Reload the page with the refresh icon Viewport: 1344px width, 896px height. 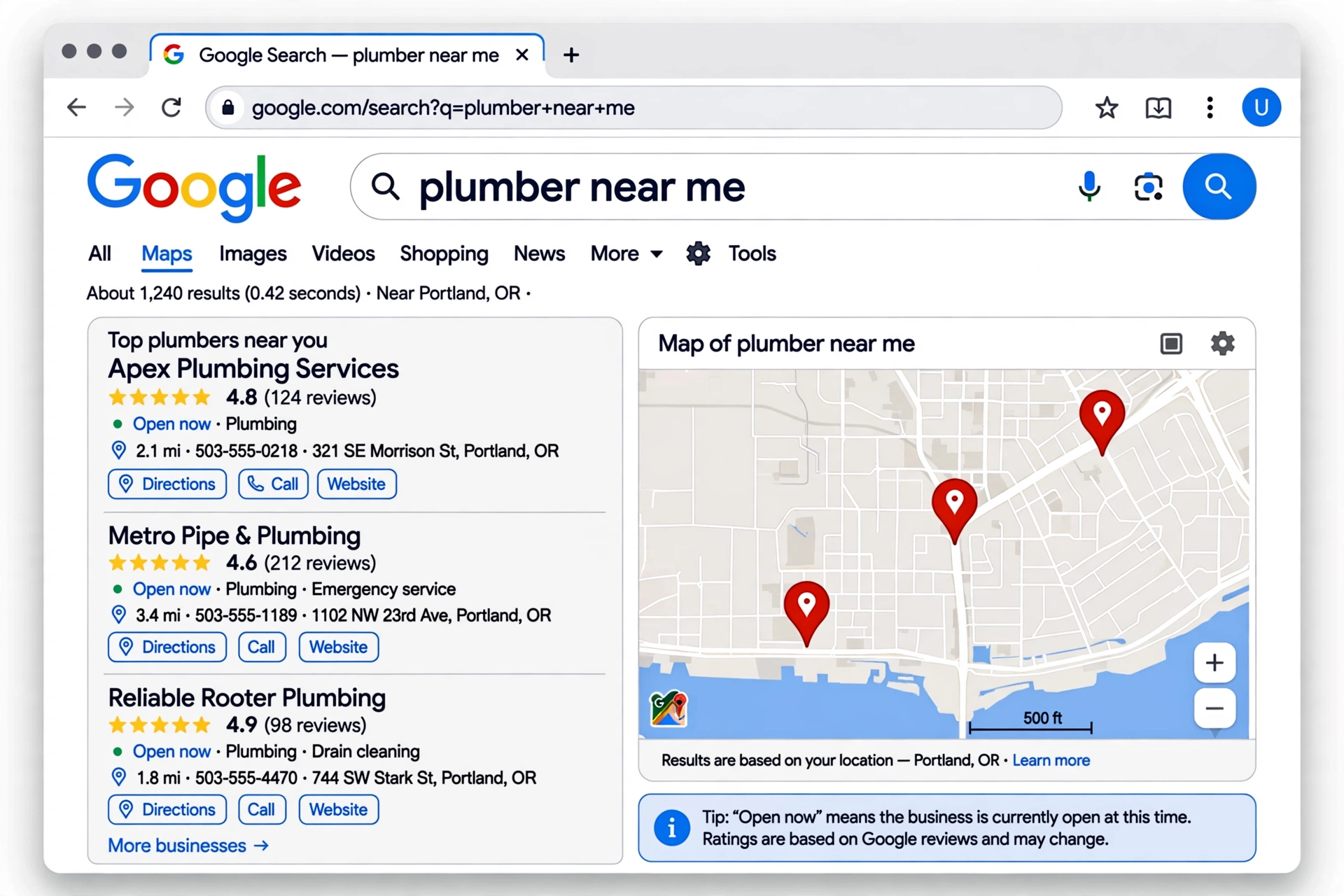172,108
